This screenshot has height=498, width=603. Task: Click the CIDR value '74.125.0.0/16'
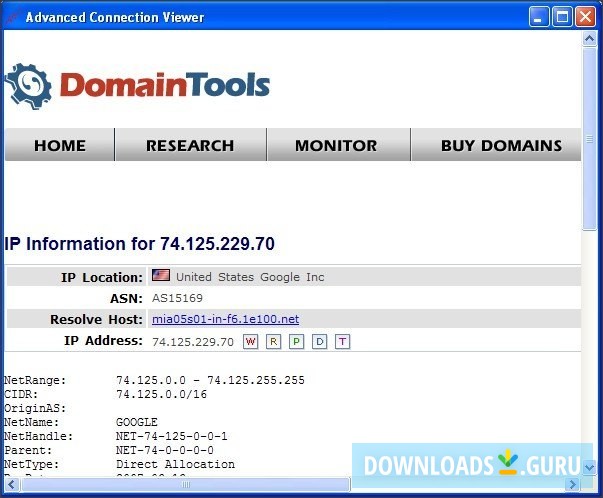162,394
